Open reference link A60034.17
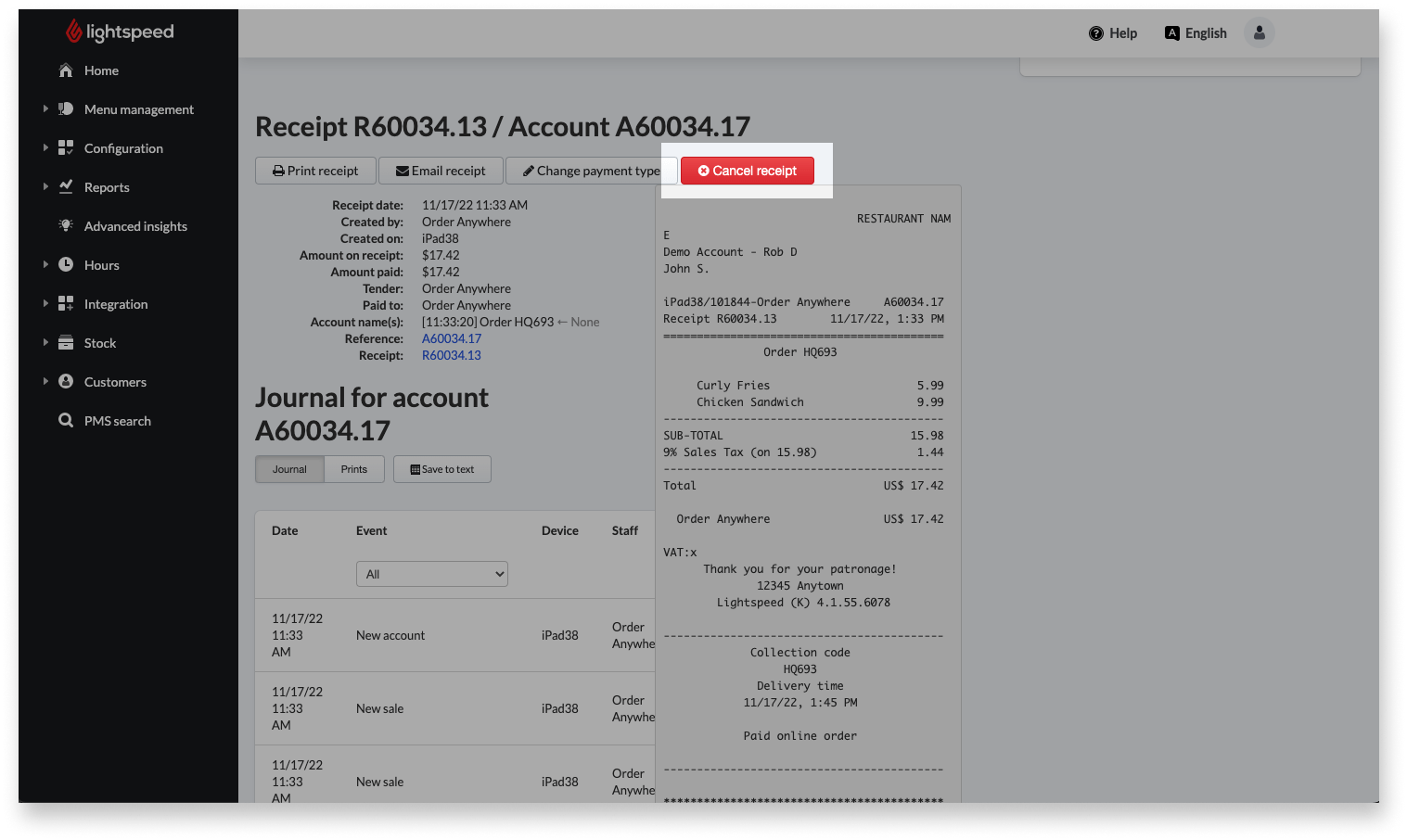The height and width of the screenshot is (840, 1407). pyautogui.click(x=452, y=338)
